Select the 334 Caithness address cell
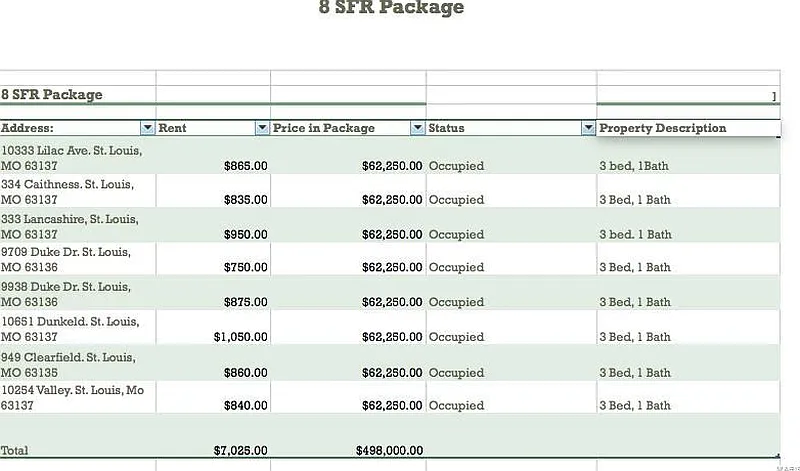800x471 pixels. point(68,192)
